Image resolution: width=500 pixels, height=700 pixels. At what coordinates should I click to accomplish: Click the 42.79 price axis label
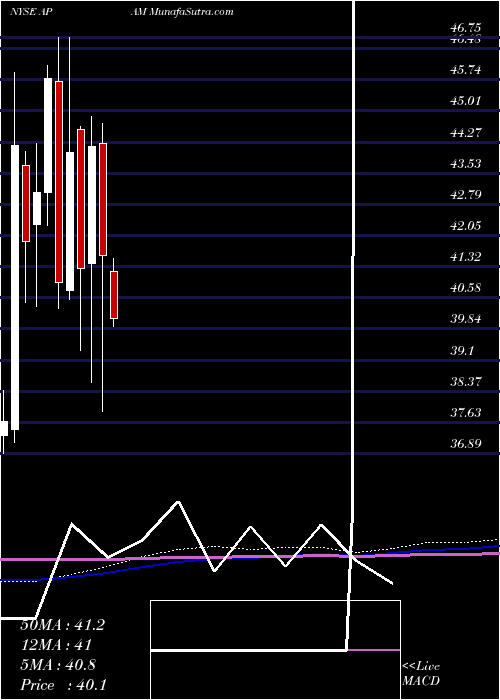click(x=465, y=195)
